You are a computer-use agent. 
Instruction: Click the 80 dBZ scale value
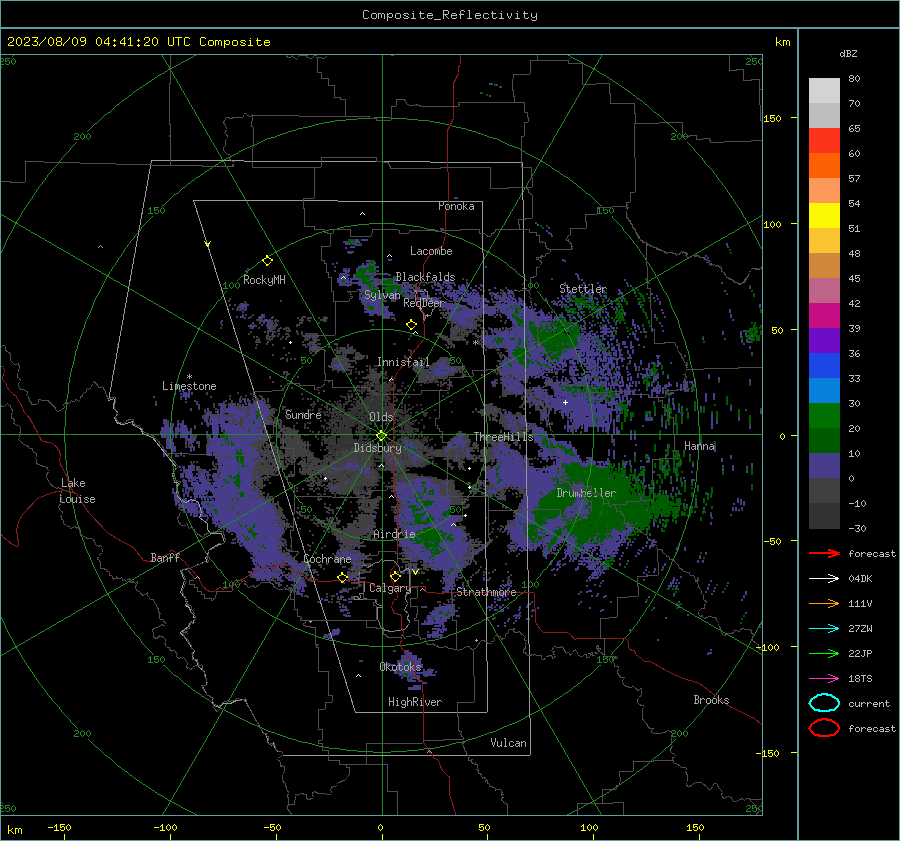click(854, 79)
